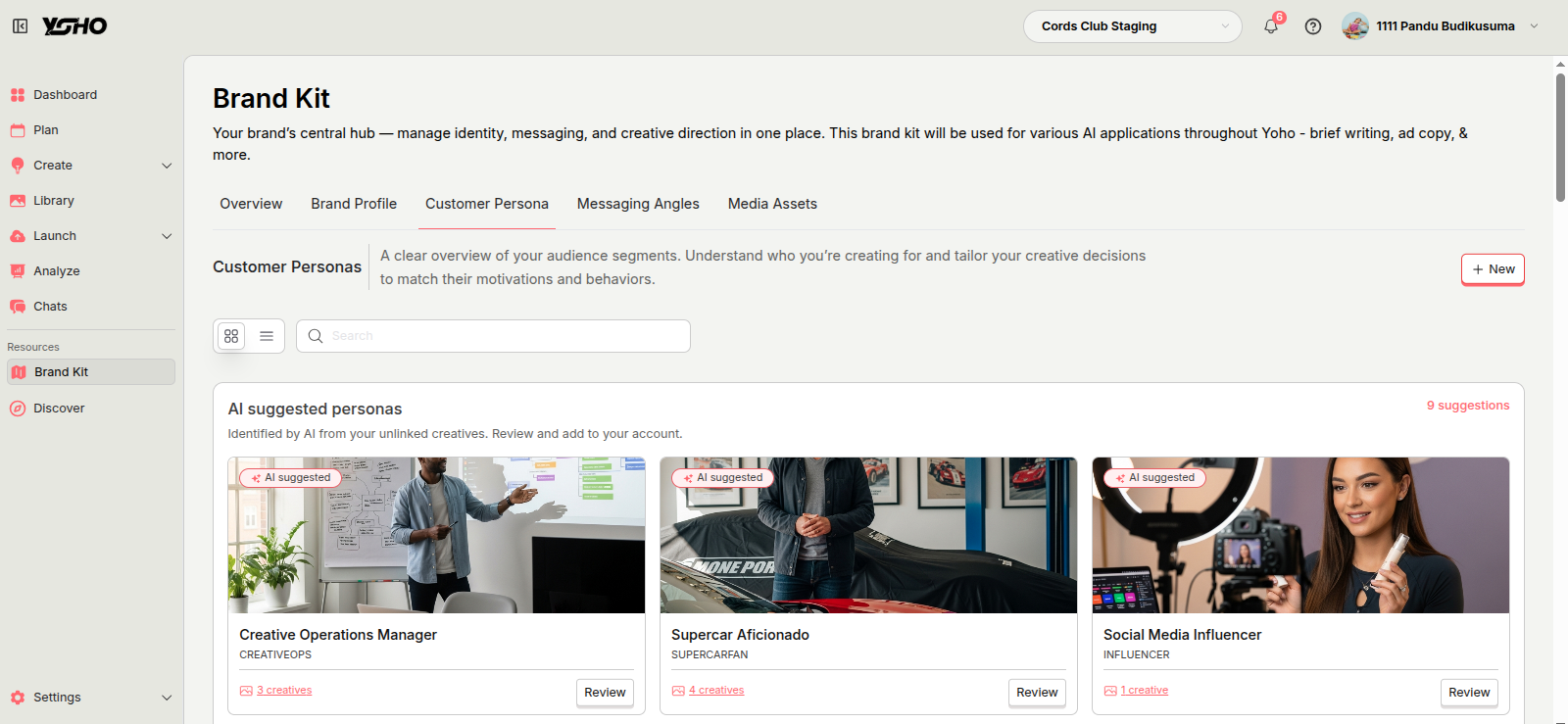Screen dimensions: 1568x724
Task: Open the 4 creatives link
Action: coord(716,691)
